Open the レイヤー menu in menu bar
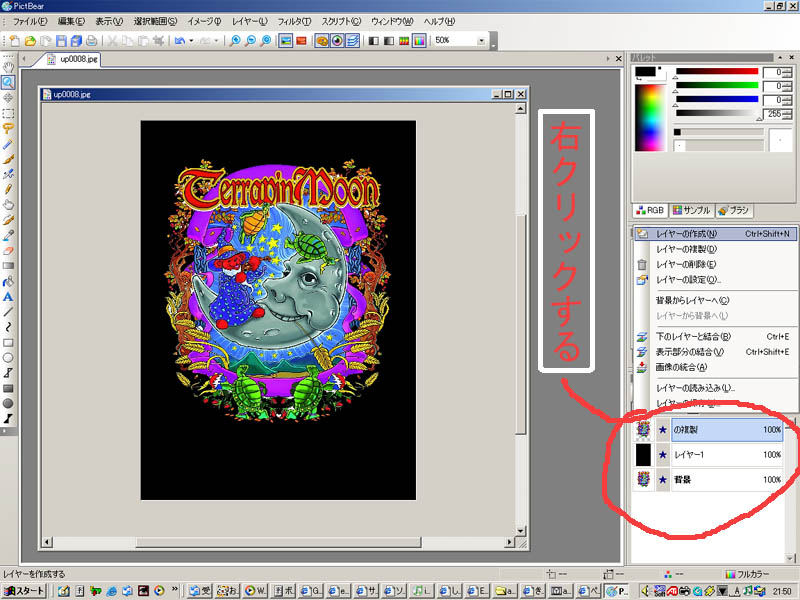The width and height of the screenshot is (800, 600). (x=249, y=21)
